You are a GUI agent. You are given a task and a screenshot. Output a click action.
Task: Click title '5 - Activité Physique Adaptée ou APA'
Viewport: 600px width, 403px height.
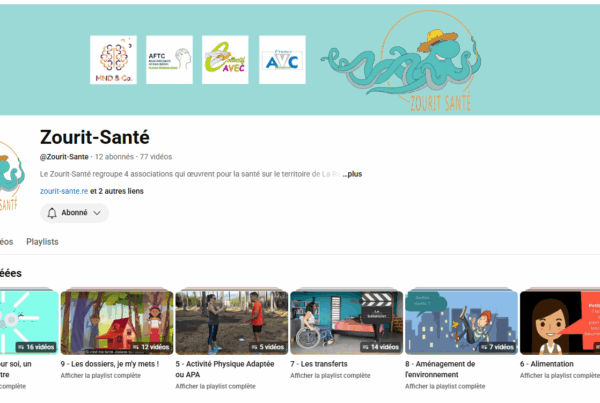coord(225,369)
